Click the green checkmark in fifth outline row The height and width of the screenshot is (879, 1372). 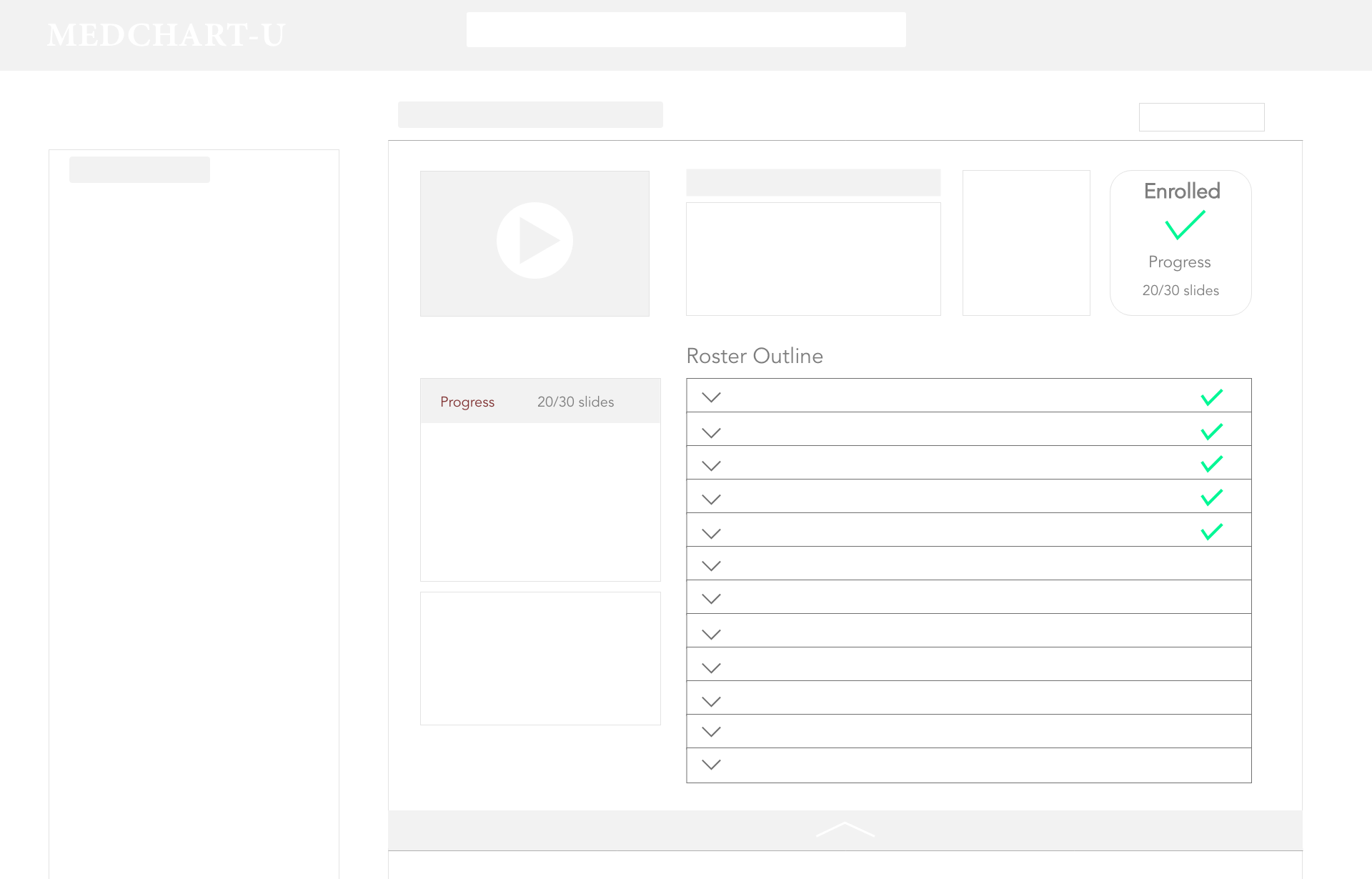tap(1212, 532)
